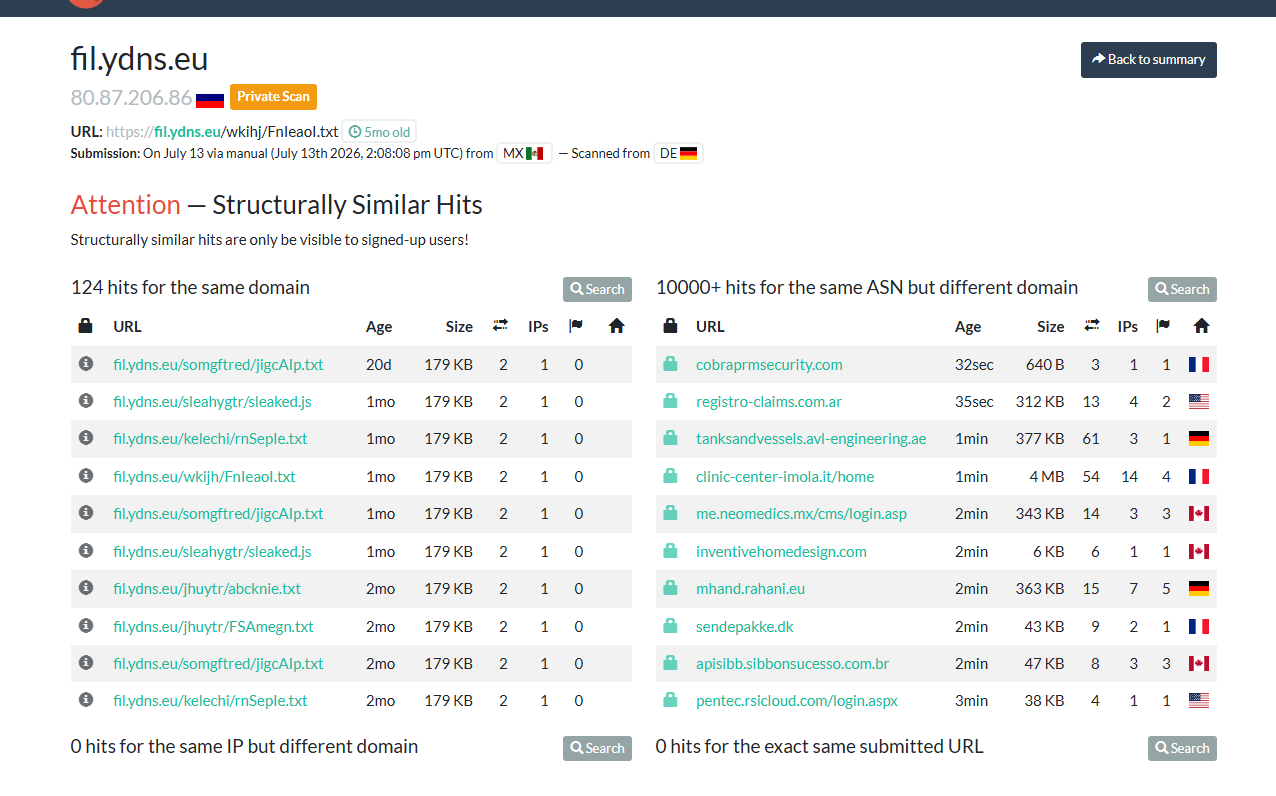Viewport: 1276px width, 796px height.
Task: Click the 3min age cell for pentec.rsicloud.com
Action: pyautogui.click(x=971, y=700)
